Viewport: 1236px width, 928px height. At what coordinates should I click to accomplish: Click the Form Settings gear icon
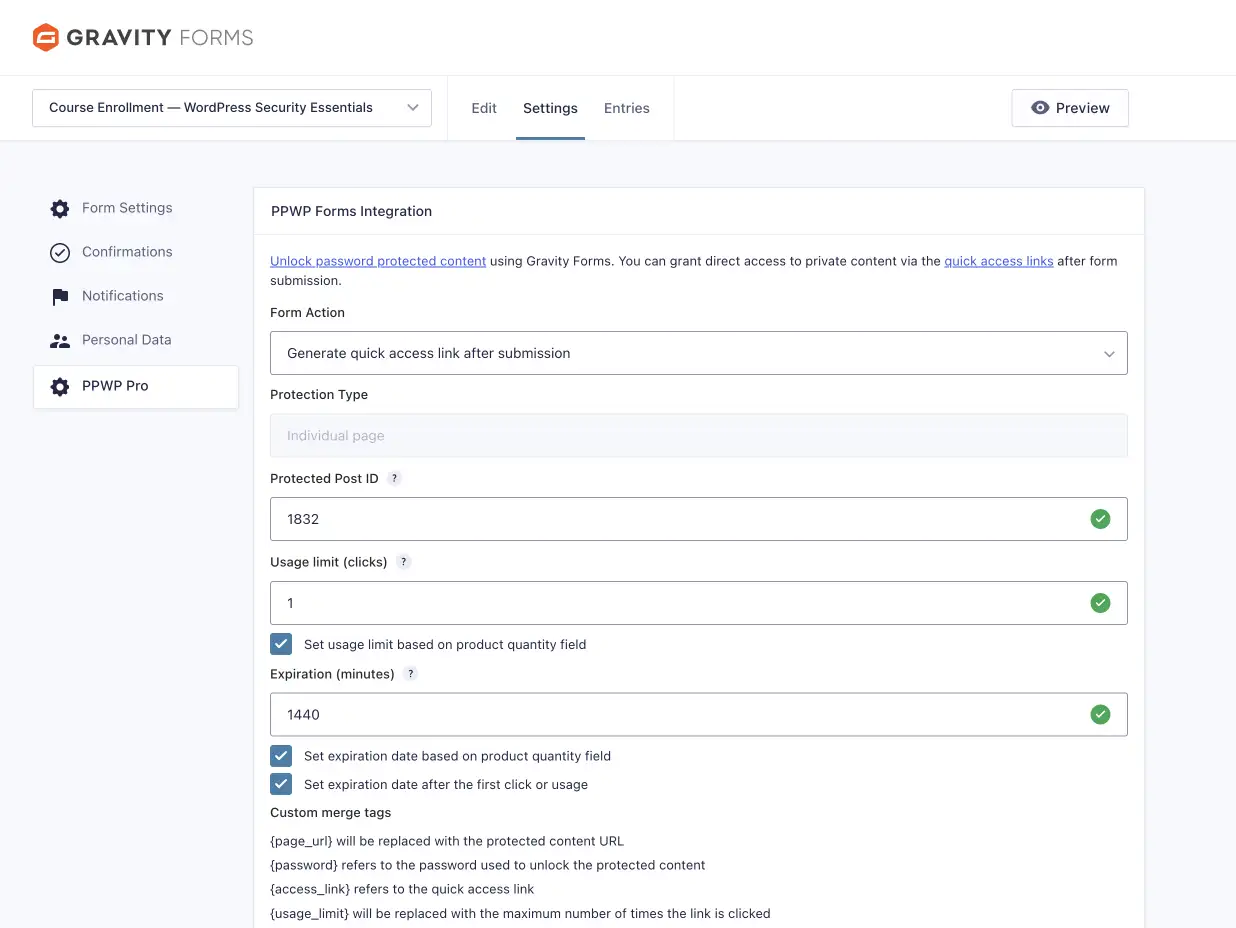[60, 209]
